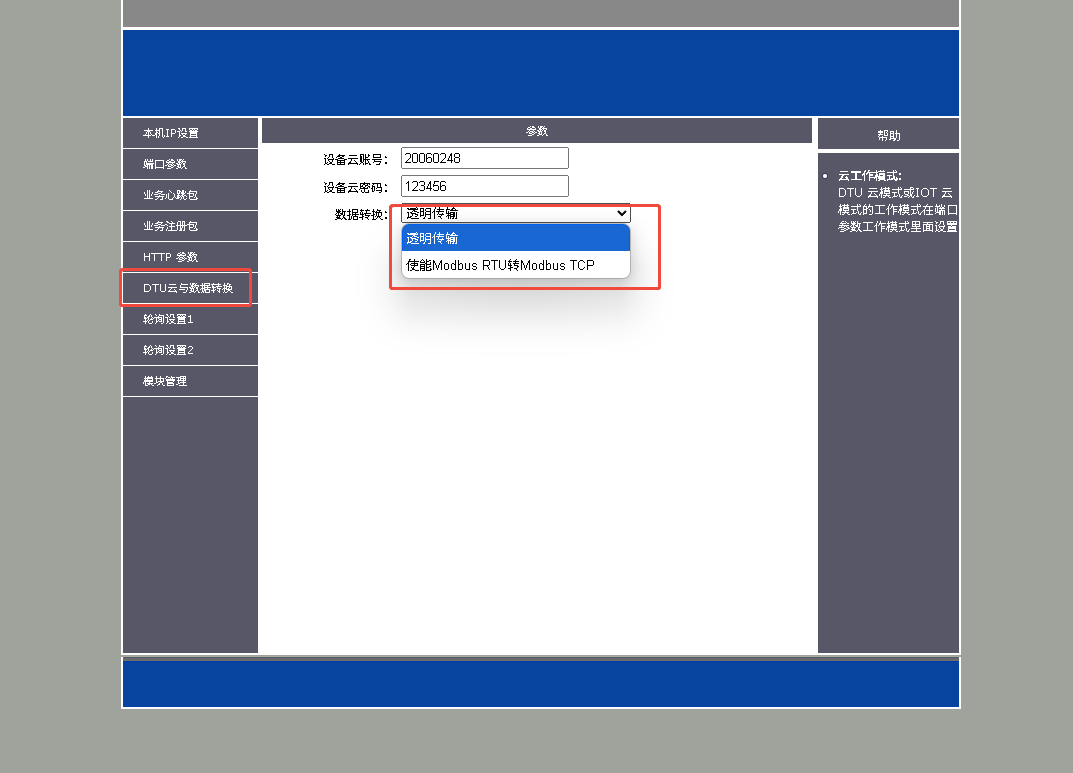
Task: Click the 参数 panel header
Action: point(537,131)
